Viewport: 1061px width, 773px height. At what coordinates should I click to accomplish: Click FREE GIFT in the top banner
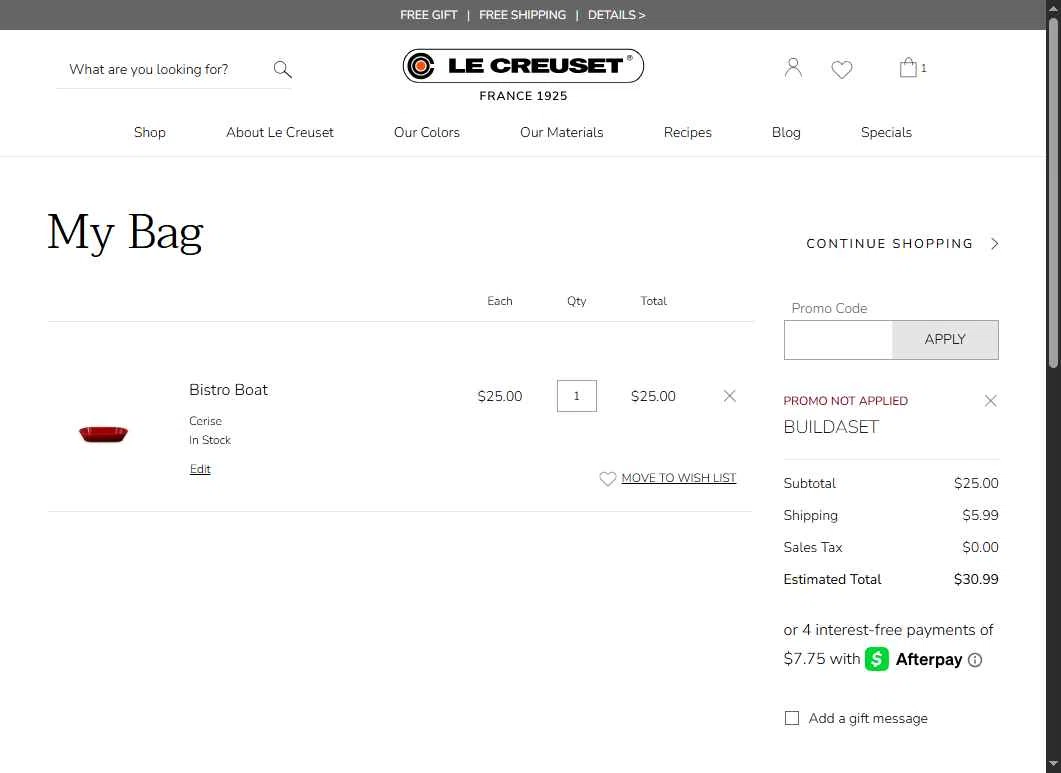pyautogui.click(x=428, y=15)
